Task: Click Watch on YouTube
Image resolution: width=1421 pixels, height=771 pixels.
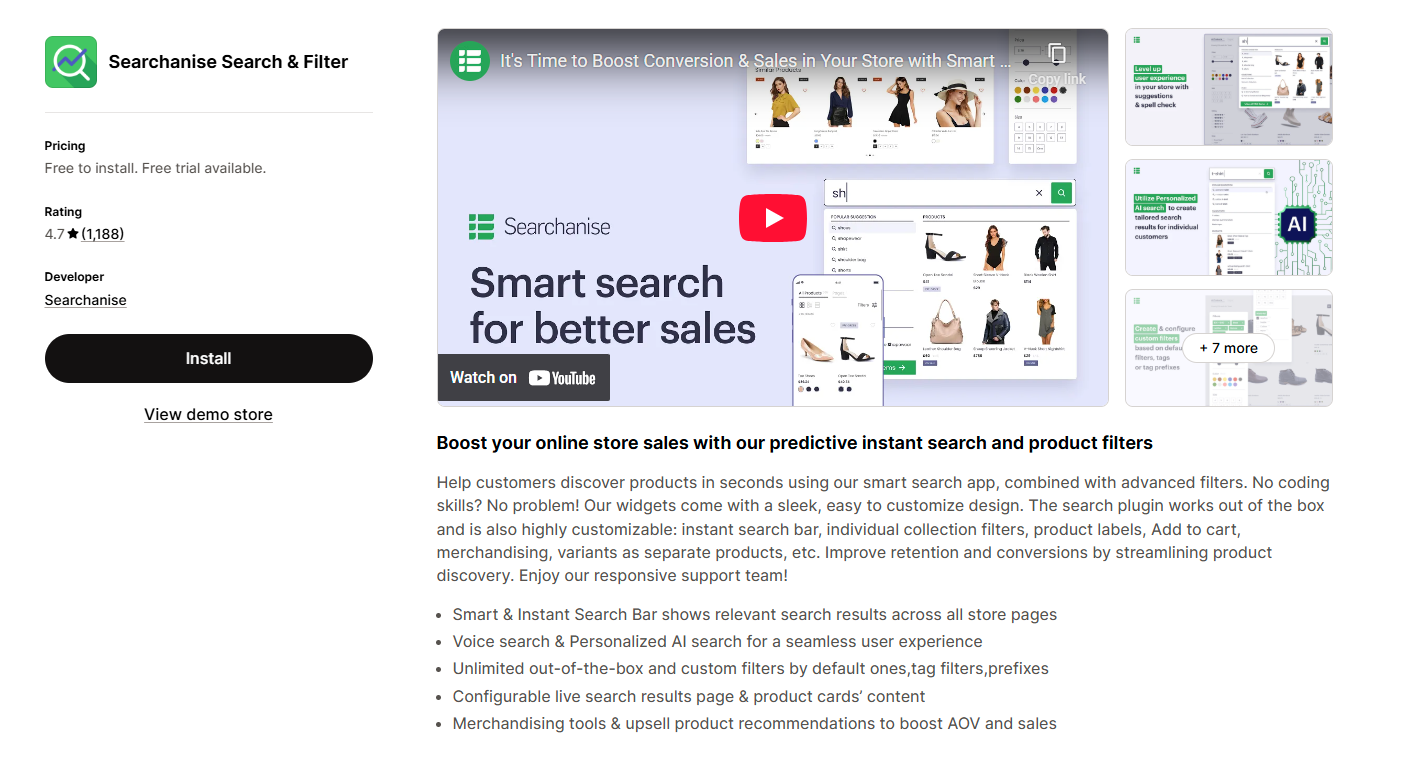Action: coord(522,377)
